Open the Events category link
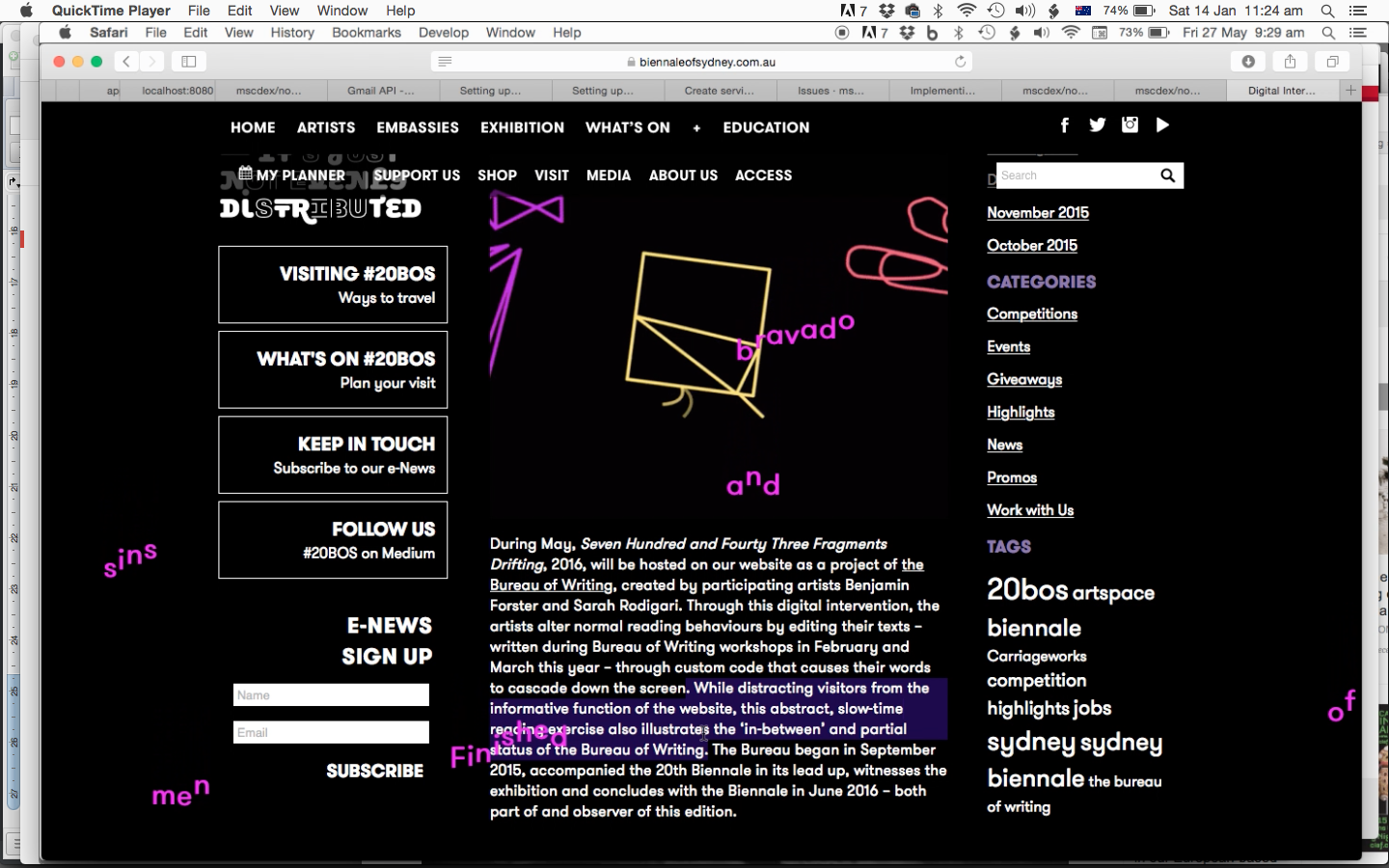The image size is (1389, 868). coord(1009,347)
